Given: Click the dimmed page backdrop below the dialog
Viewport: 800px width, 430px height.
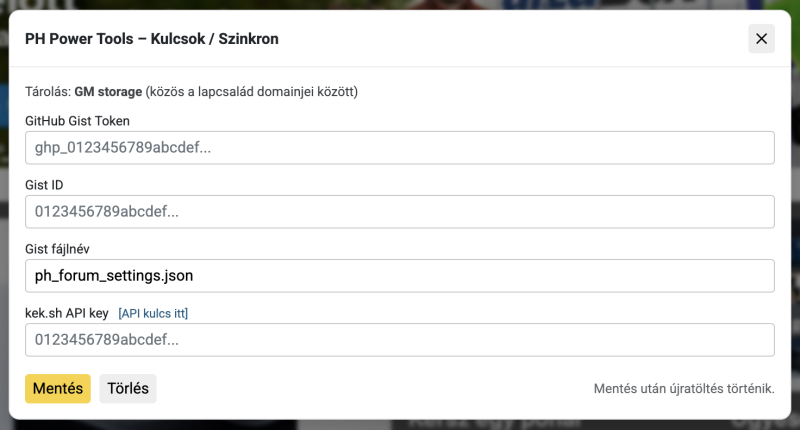Looking at the screenshot, I should click(400, 424).
